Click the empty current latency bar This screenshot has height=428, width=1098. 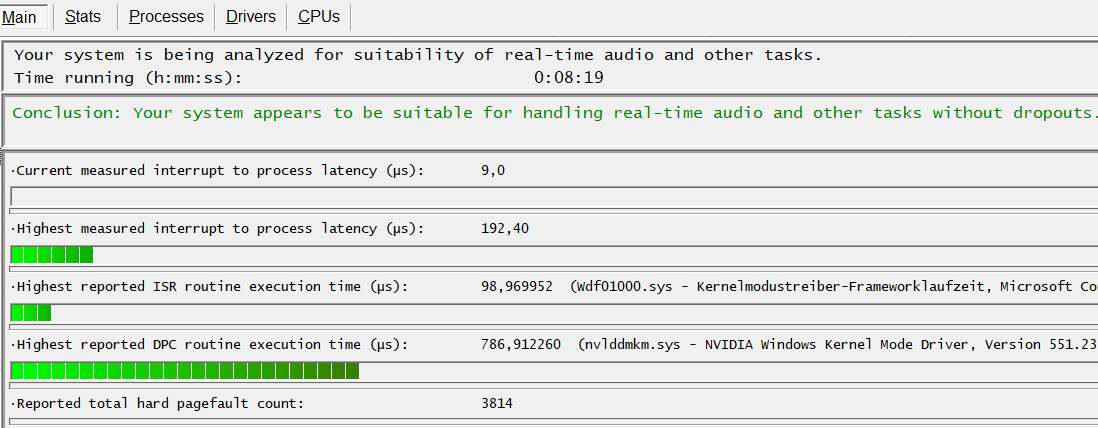click(x=550, y=196)
